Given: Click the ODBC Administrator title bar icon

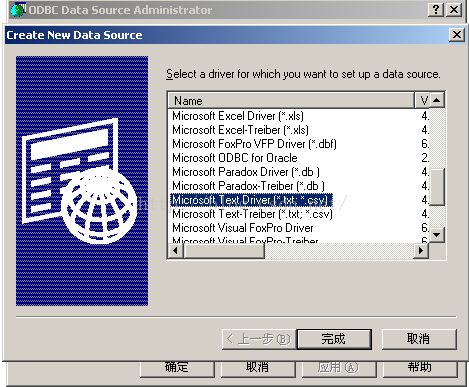Looking at the screenshot, I should pos(18,9).
